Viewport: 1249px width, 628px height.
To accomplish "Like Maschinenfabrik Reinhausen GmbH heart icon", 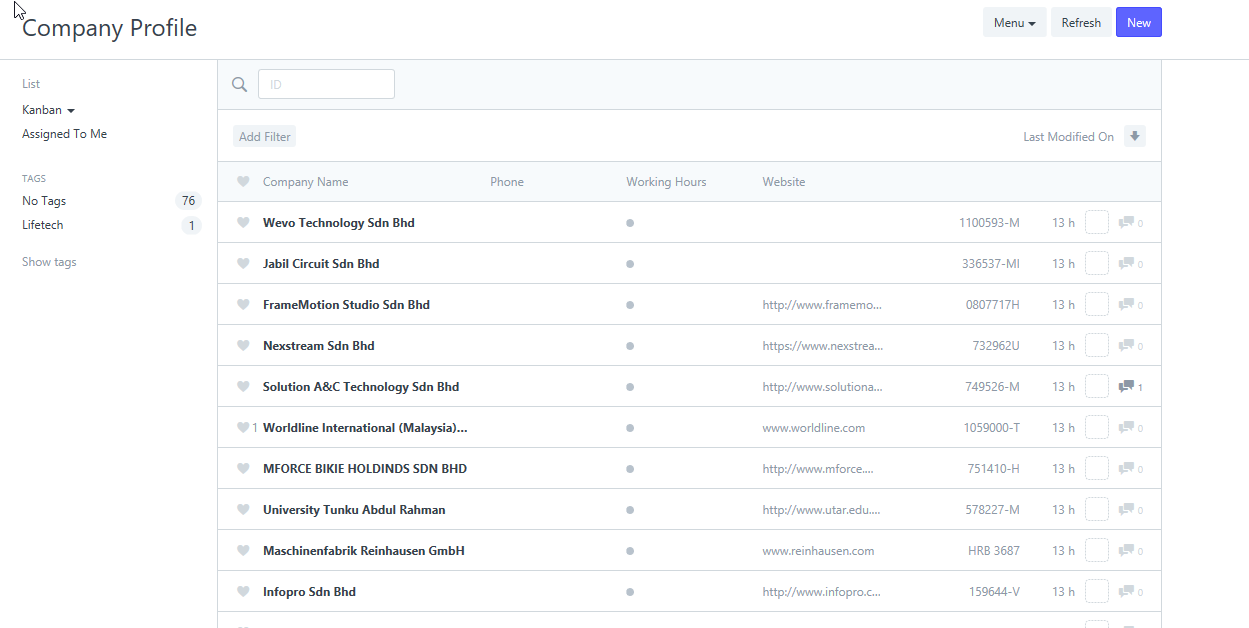I will coord(243,551).
